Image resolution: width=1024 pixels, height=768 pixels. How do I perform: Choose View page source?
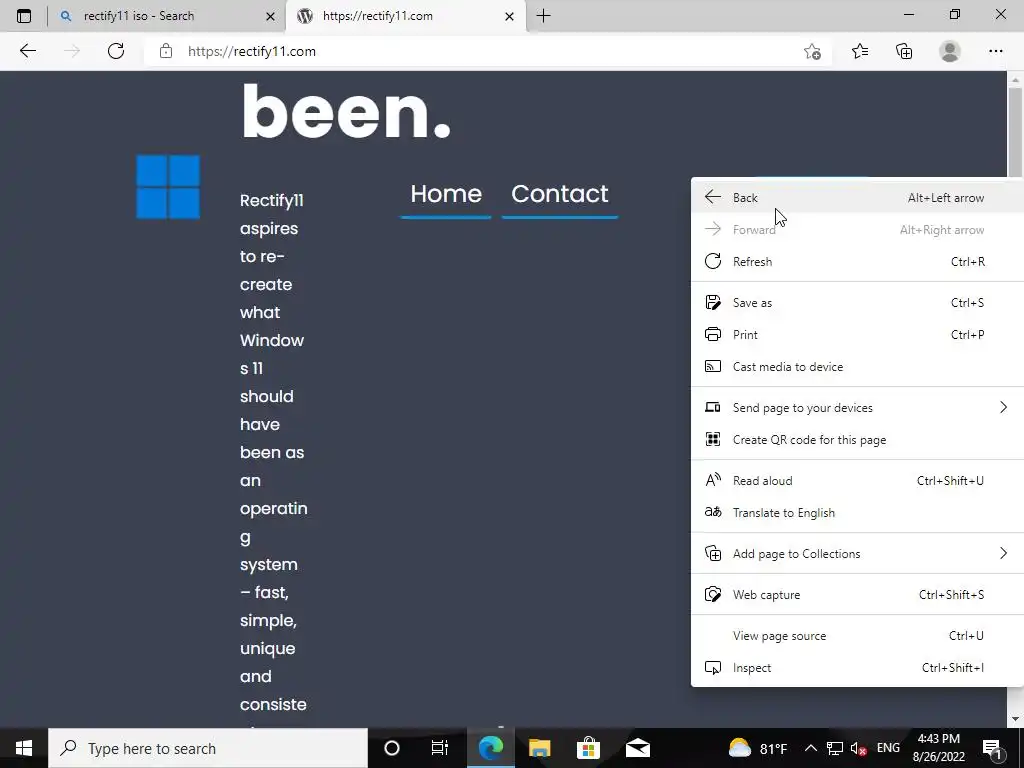tap(857, 636)
